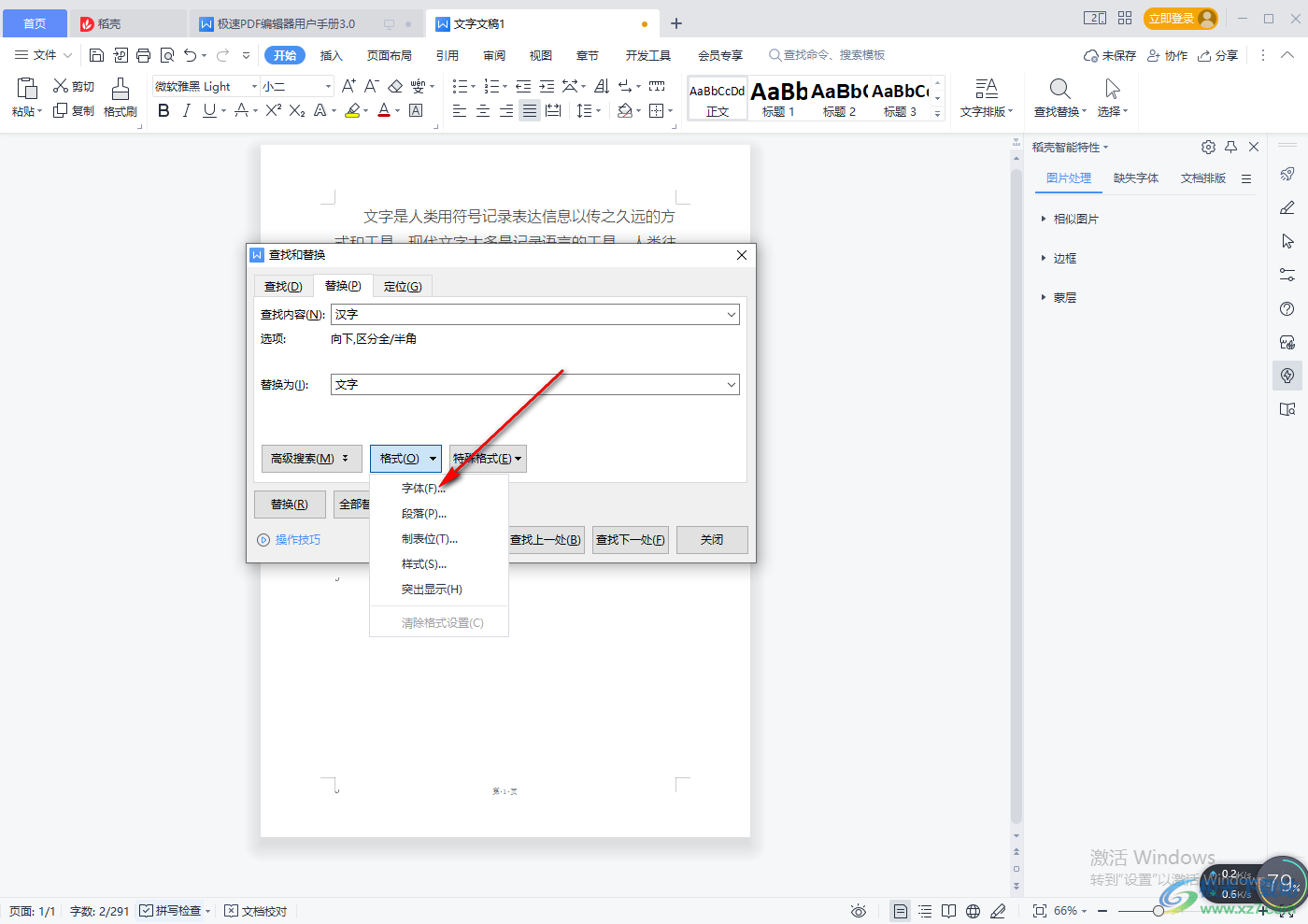This screenshot has height=924, width=1308.
Task: Apply red font color swatch
Action: [384, 110]
